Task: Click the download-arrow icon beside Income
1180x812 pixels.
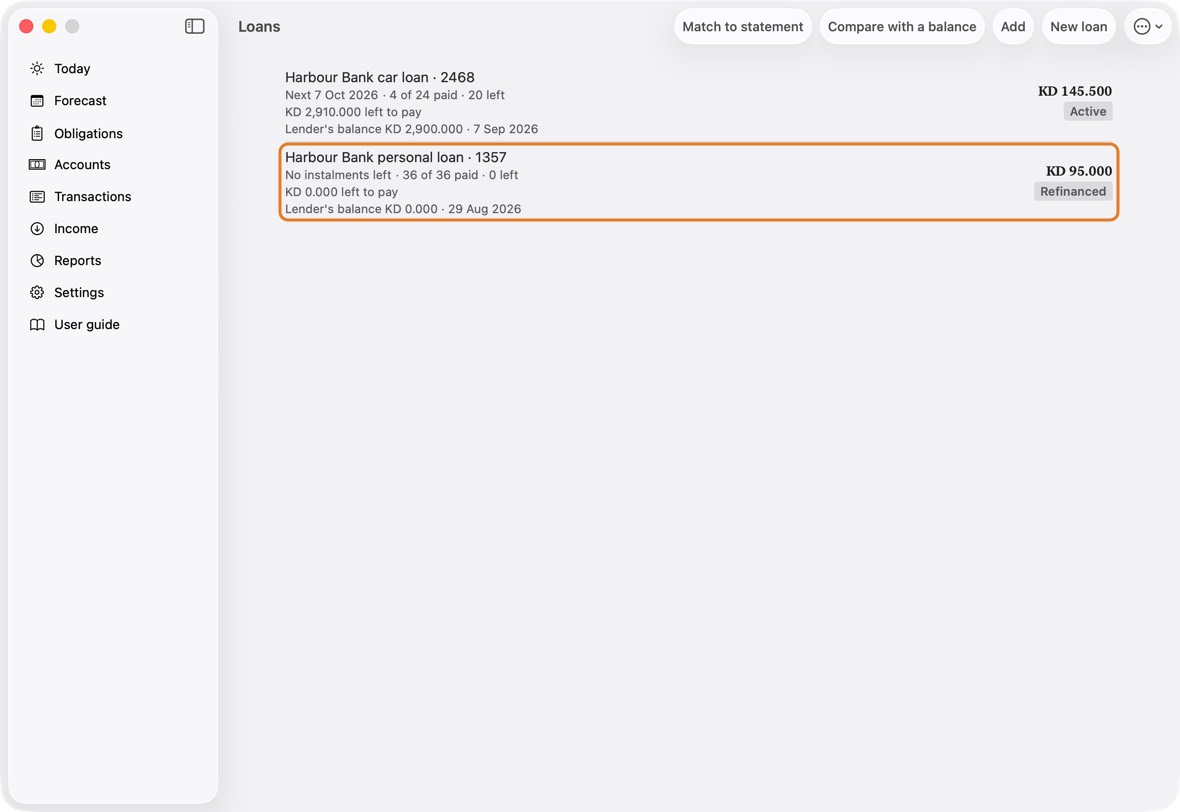Action: coord(37,229)
